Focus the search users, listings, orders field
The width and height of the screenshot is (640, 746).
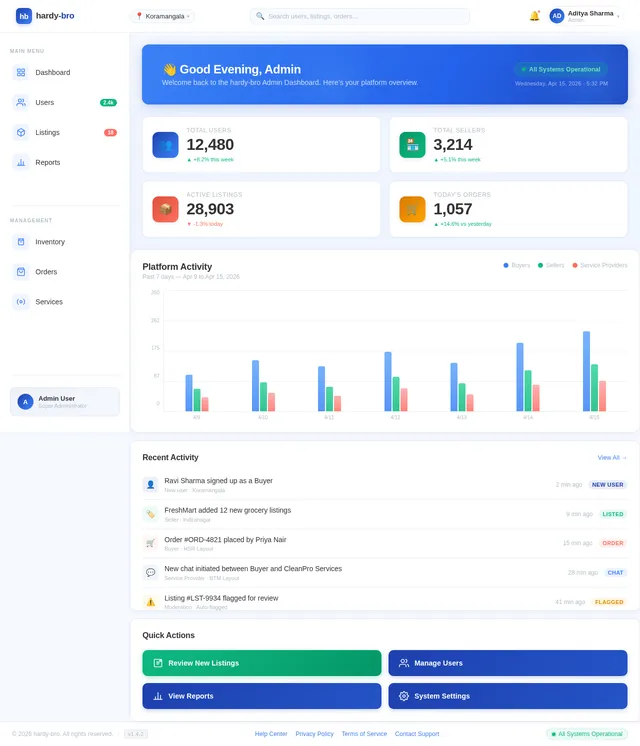click(x=360, y=16)
